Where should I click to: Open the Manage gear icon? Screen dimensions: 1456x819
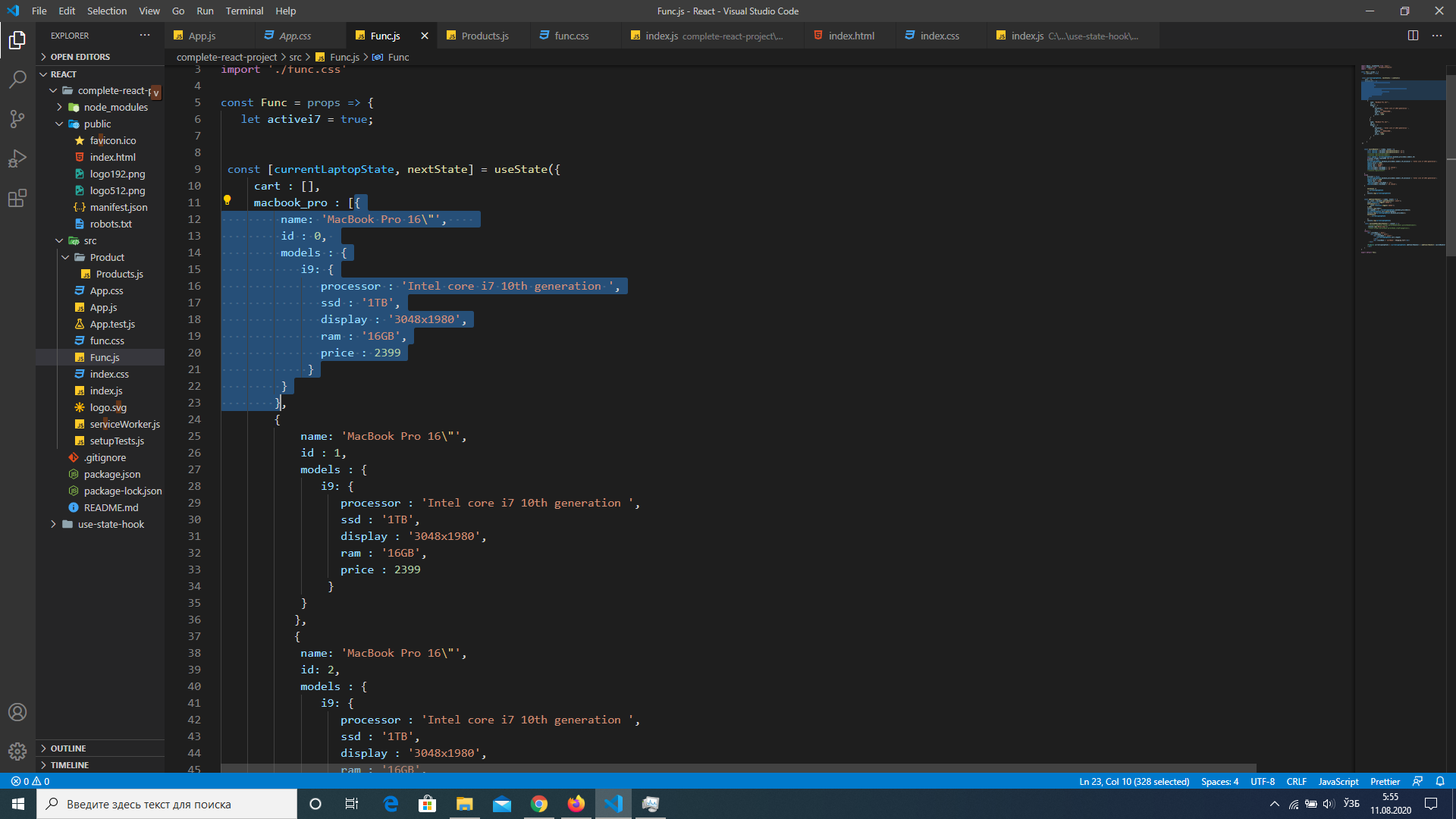tap(17, 751)
